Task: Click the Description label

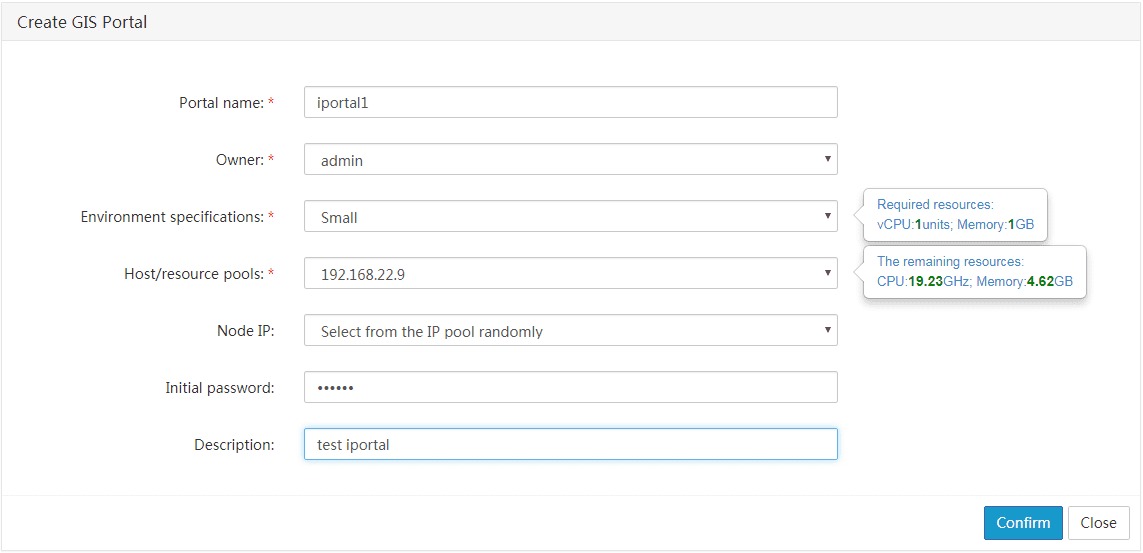Action: tap(234, 444)
